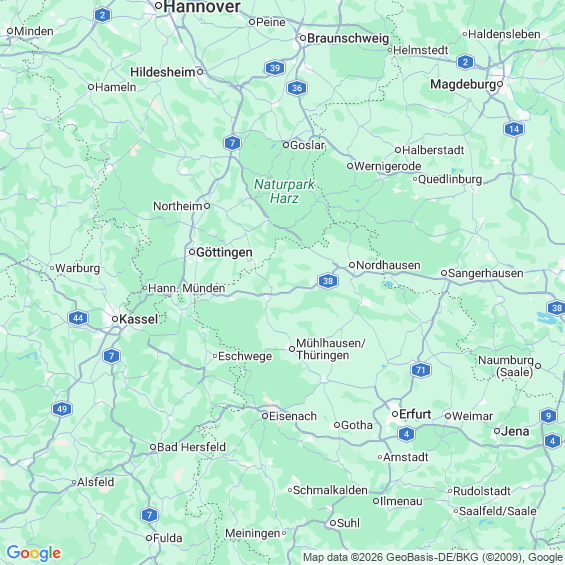The width and height of the screenshot is (565, 565).
Task: Click the Göttingen city marker
Action: click(x=192, y=252)
